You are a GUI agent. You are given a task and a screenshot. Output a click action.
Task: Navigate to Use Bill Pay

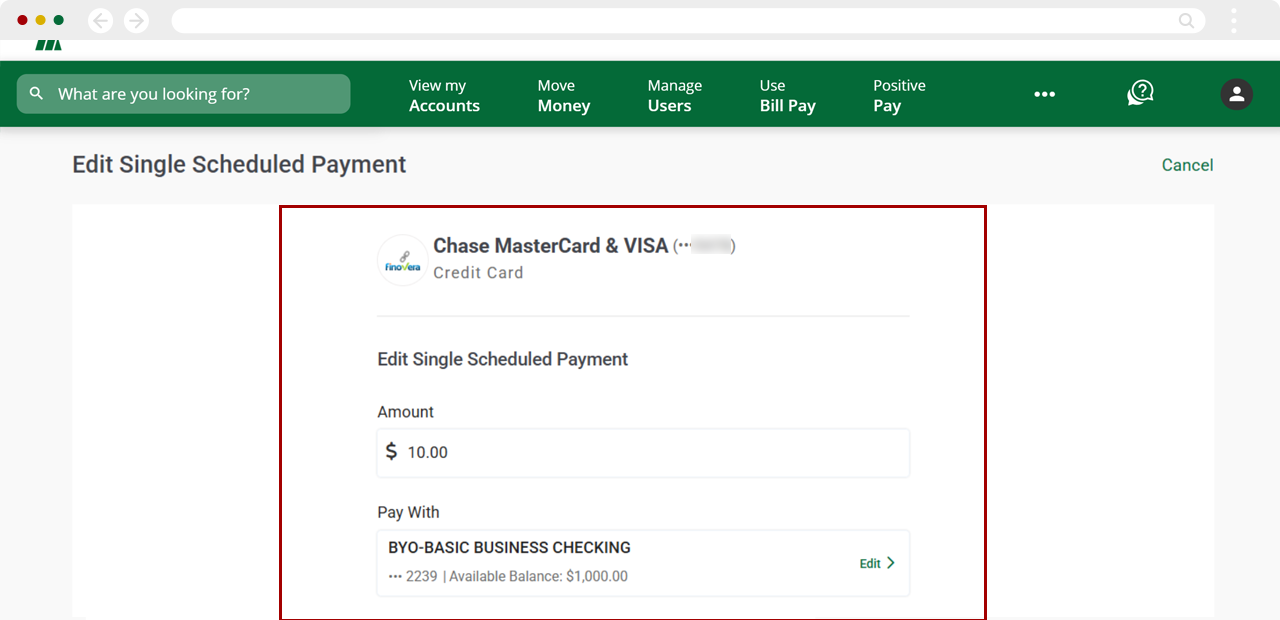point(787,95)
